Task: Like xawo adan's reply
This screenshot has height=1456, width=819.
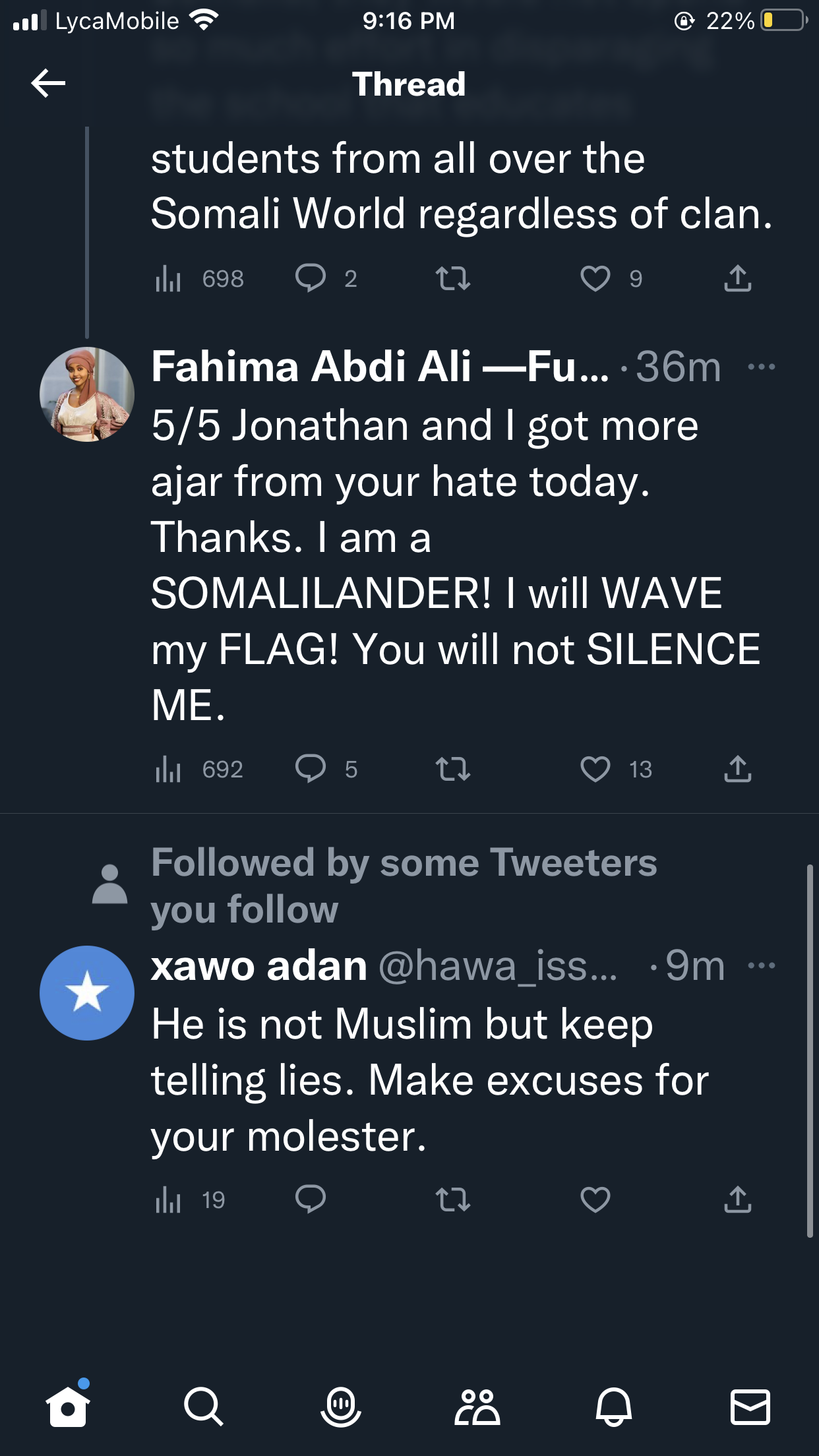Action: pyautogui.click(x=595, y=1199)
